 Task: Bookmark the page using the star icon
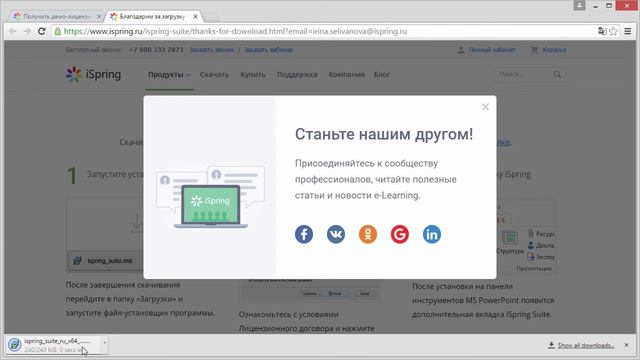pos(613,31)
